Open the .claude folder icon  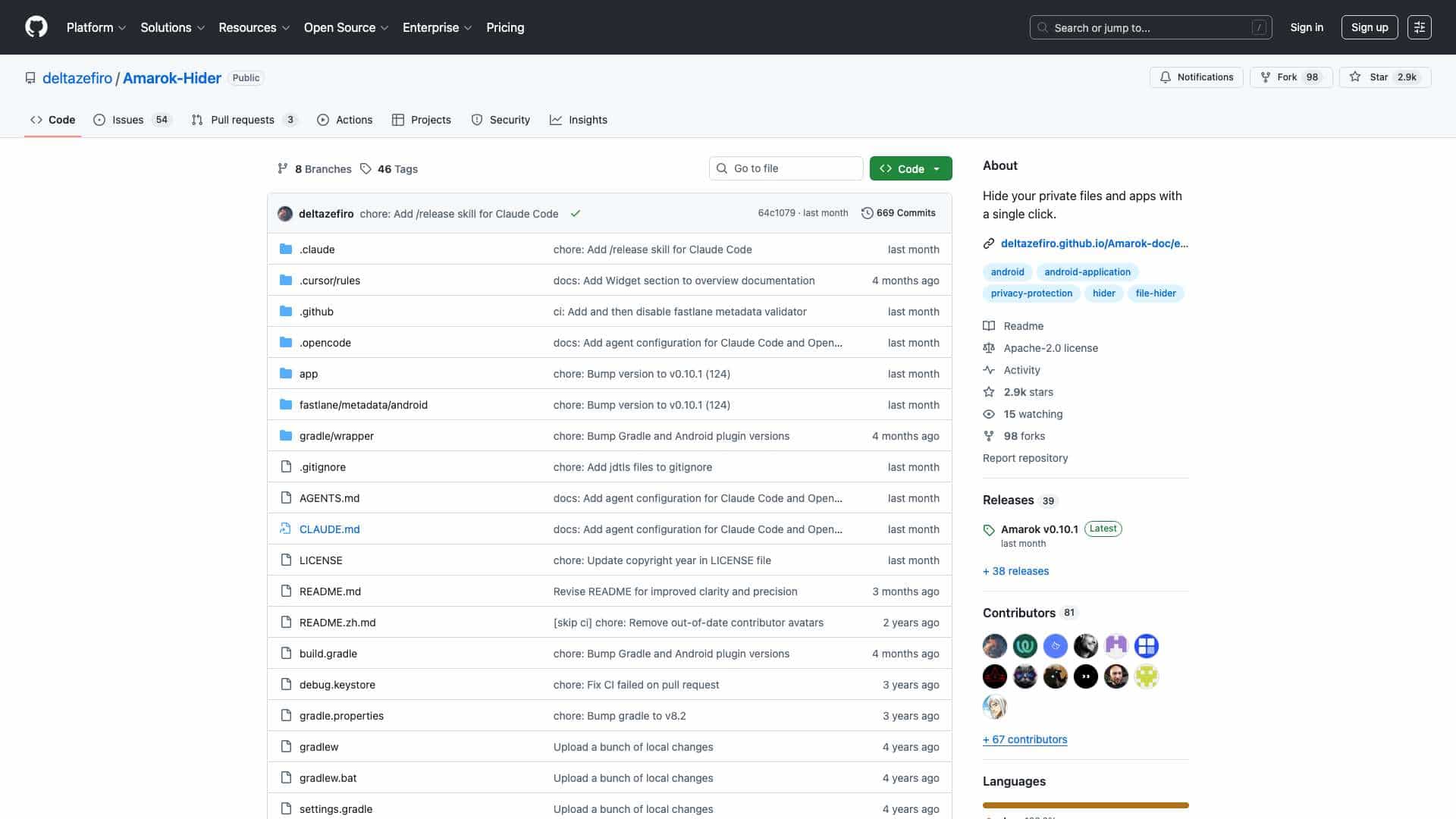tap(286, 249)
